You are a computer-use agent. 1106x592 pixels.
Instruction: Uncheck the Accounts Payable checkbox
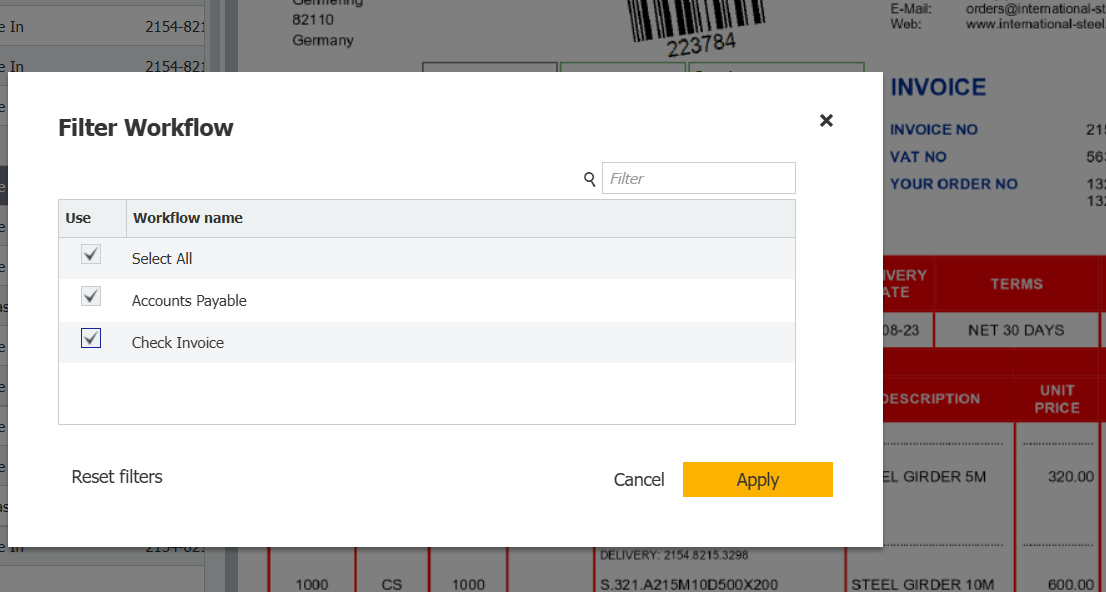click(91, 296)
